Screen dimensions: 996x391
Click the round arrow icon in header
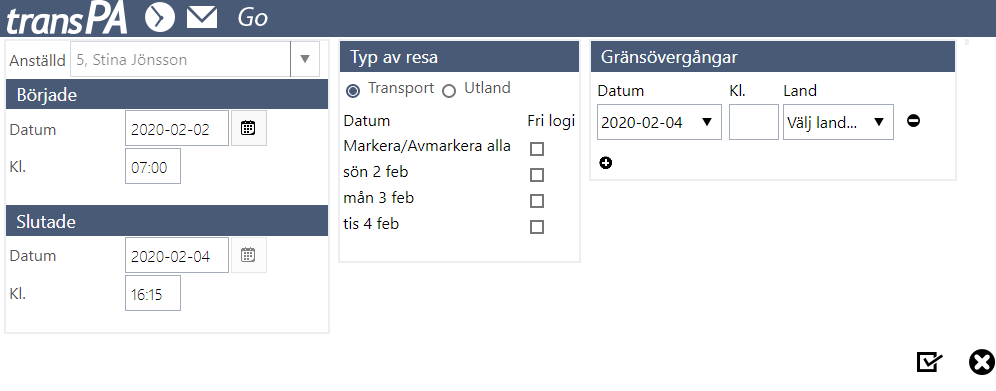(x=159, y=17)
